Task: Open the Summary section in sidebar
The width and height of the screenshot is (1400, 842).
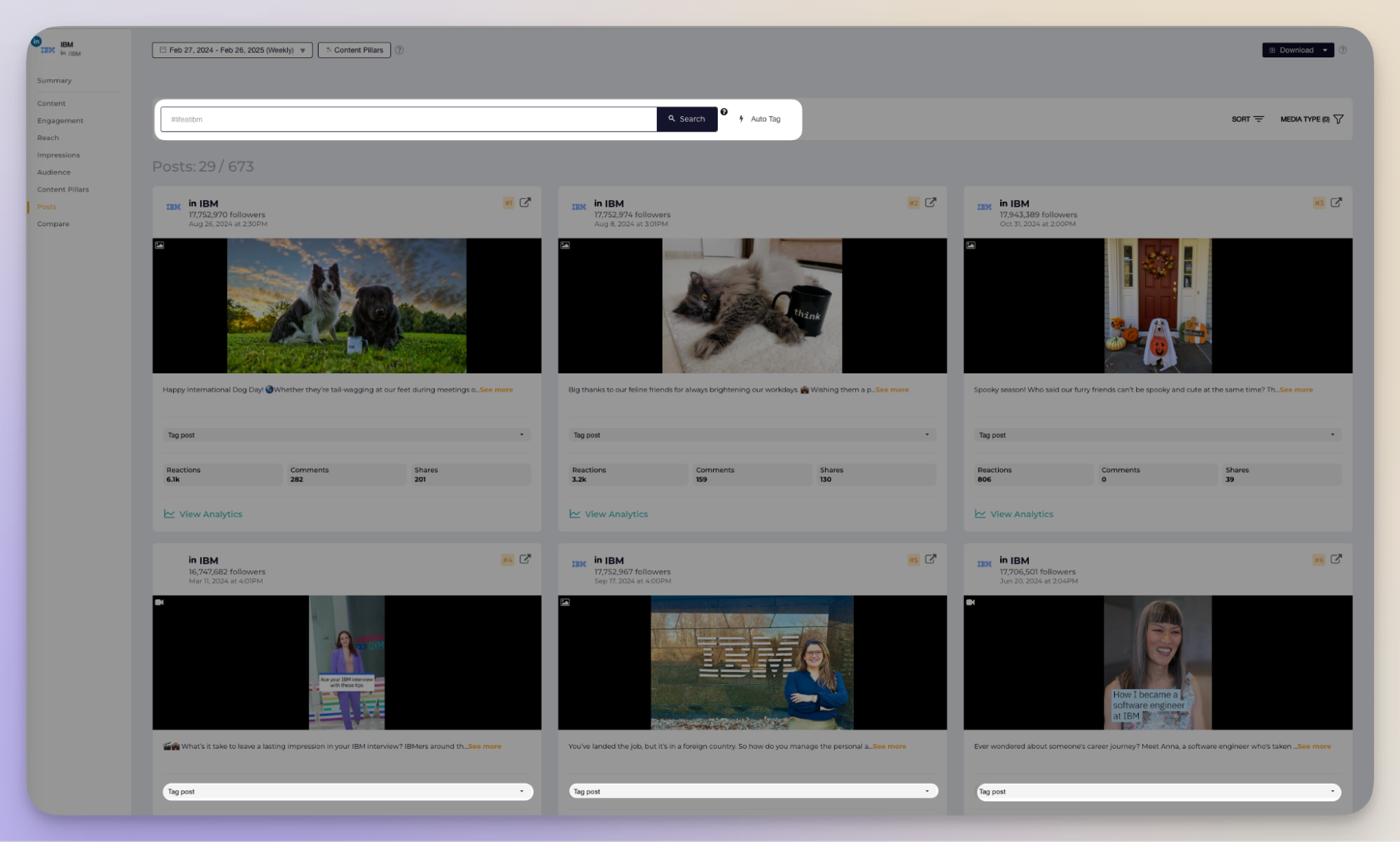Action: tap(55, 81)
